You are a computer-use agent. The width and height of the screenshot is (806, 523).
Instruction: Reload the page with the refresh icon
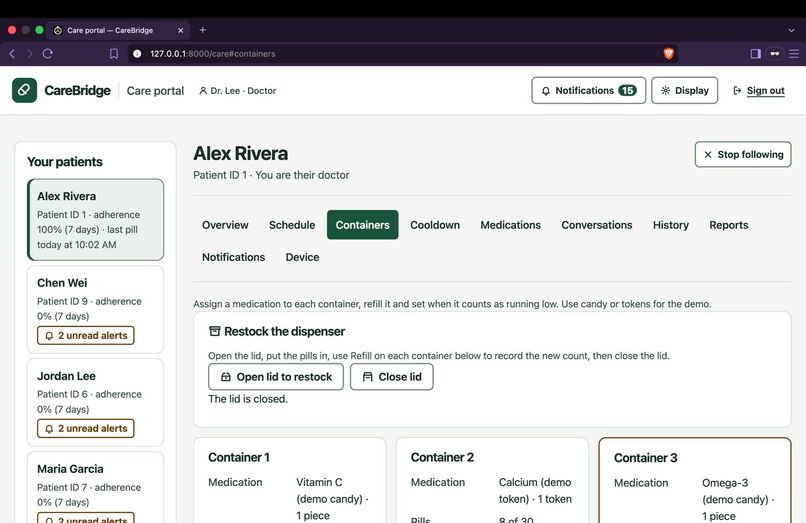point(47,53)
